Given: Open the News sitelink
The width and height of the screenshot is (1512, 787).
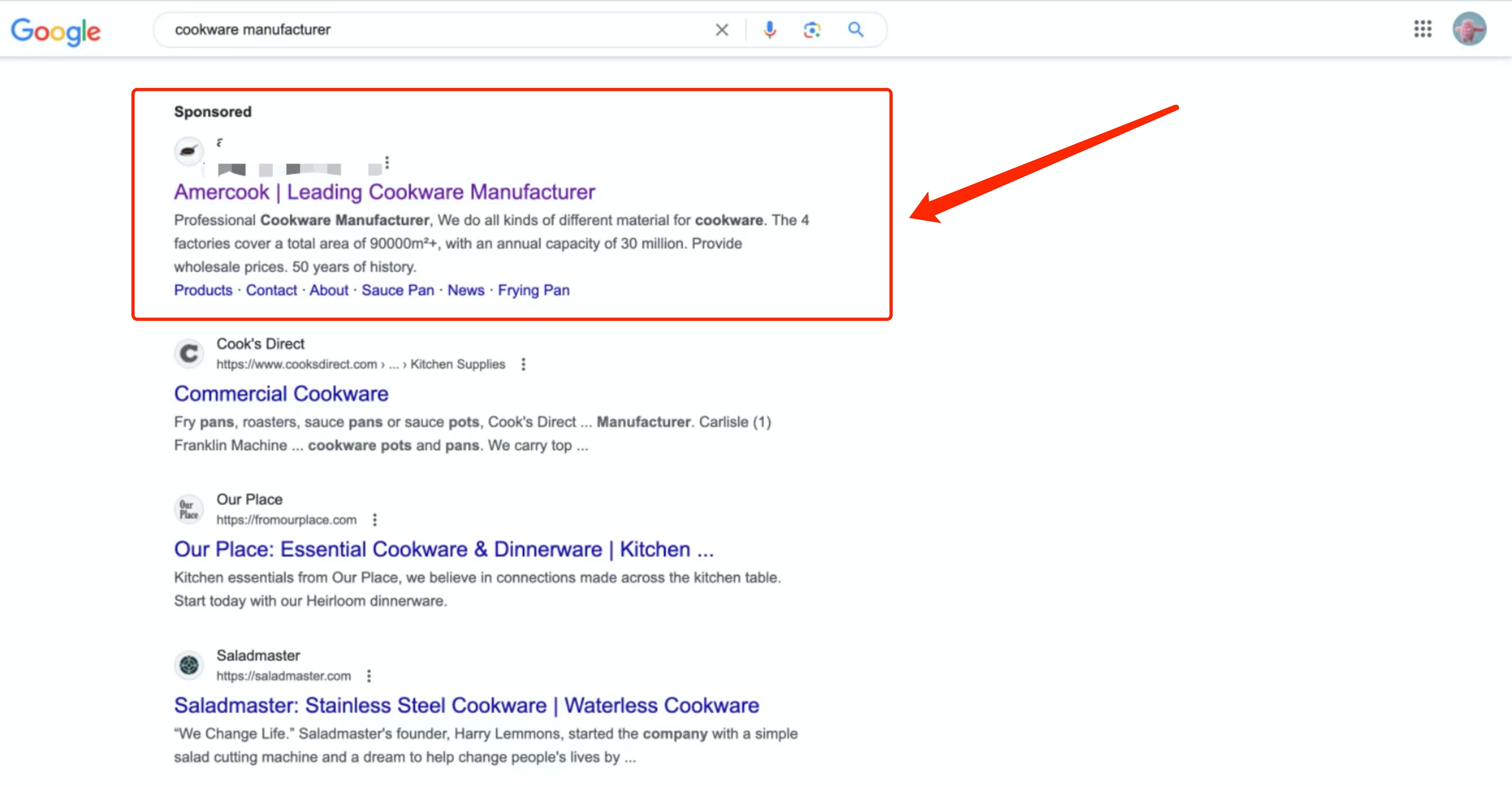Looking at the screenshot, I should tap(466, 290).
